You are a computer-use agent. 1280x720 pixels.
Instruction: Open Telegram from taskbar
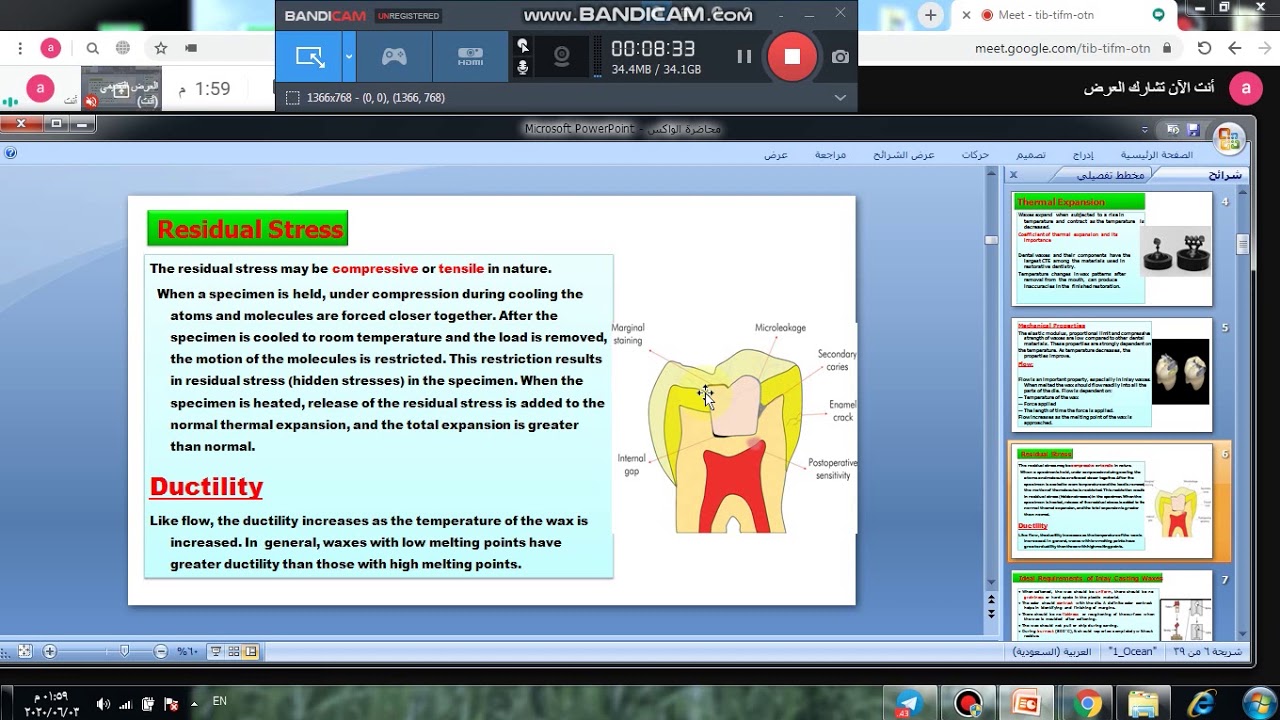[909, 703]
